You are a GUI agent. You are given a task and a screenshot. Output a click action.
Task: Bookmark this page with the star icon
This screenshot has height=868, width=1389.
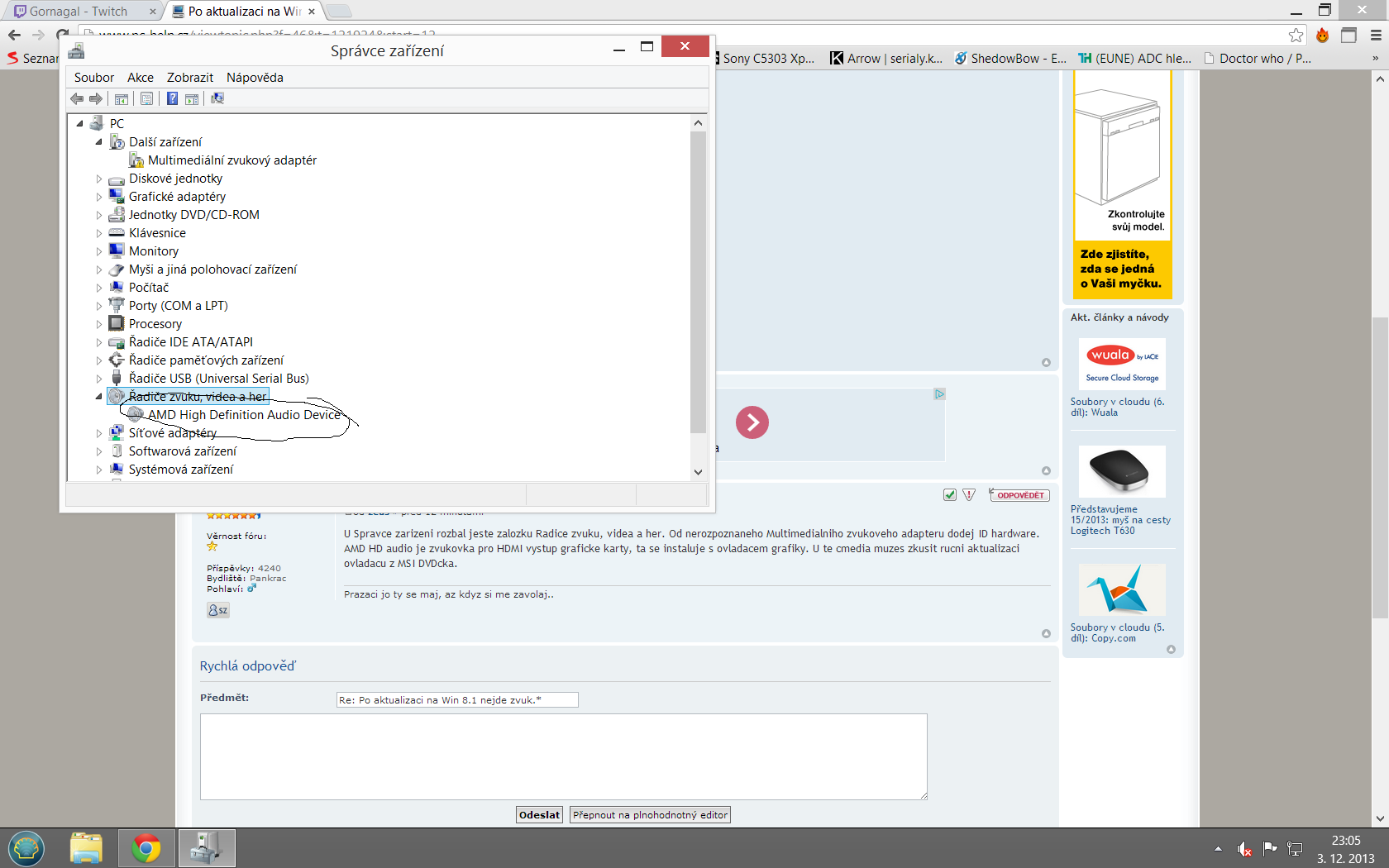pos(1296,35)
